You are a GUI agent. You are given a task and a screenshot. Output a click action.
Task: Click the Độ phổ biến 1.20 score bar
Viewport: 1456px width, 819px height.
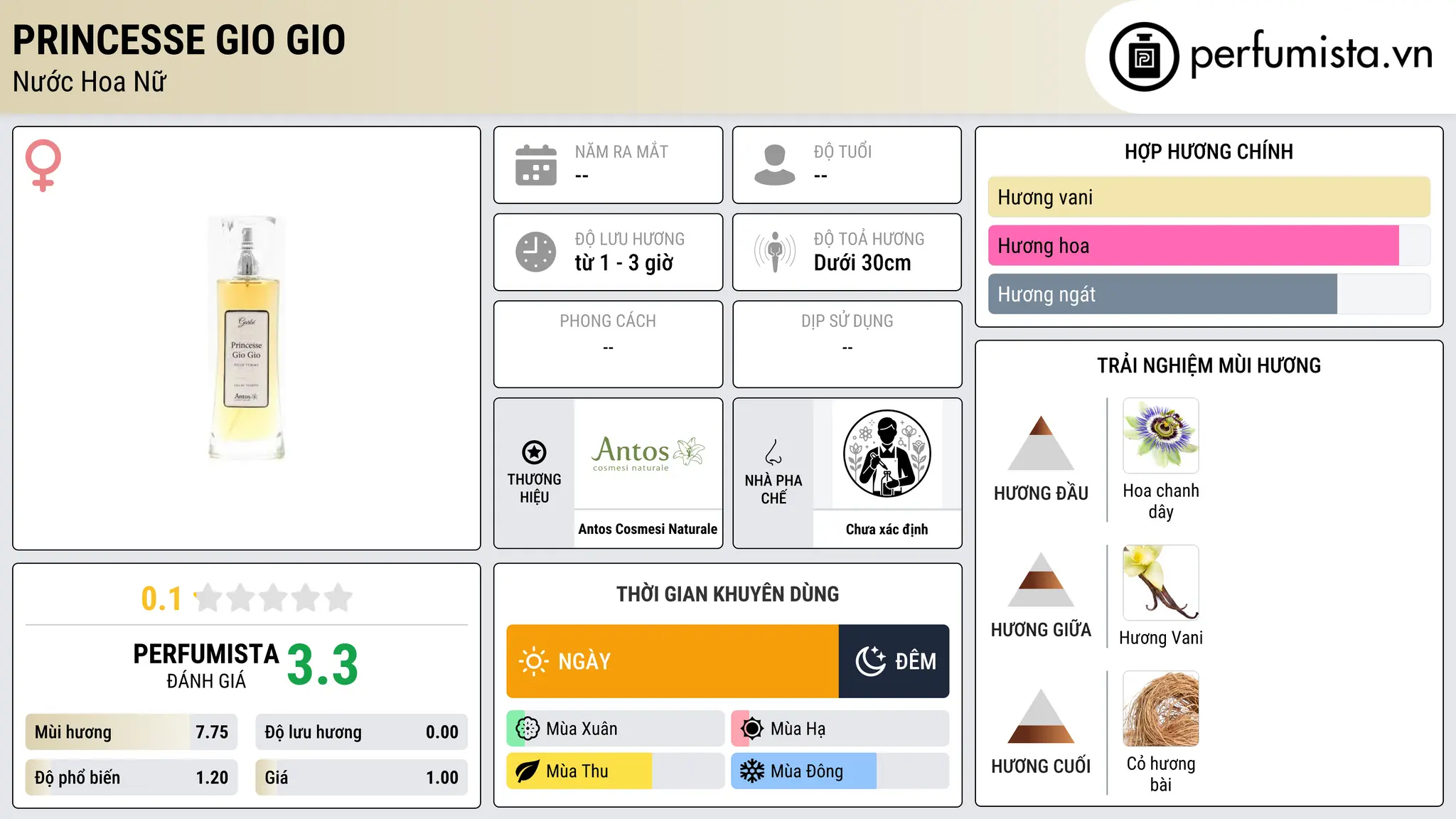click(x=132, y=778)
